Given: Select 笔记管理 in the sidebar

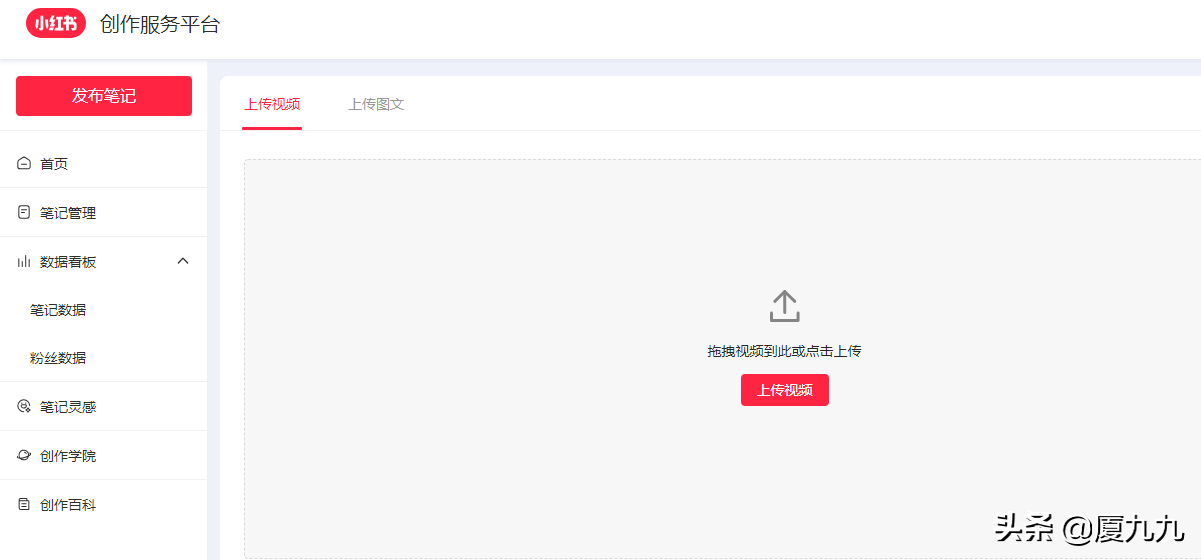Looking at the screenshot, I should (x=104, y=213).
